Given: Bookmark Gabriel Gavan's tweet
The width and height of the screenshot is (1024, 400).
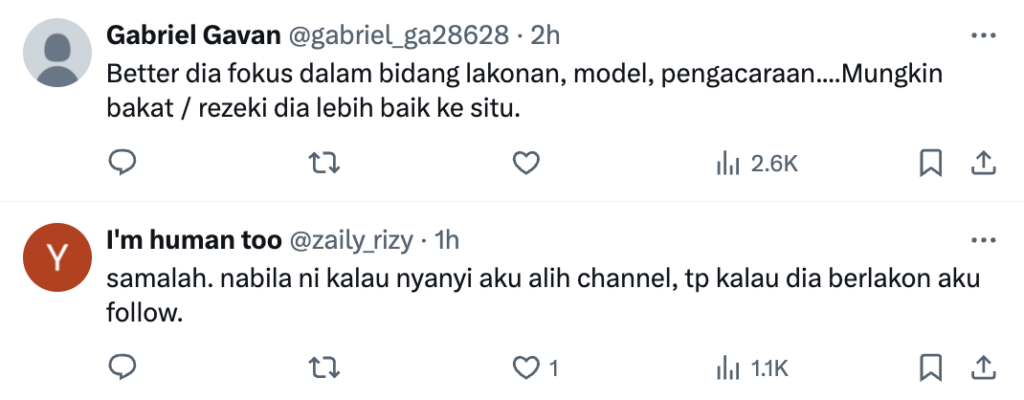Looking at the screenshot, I should (x=930, y=163).
